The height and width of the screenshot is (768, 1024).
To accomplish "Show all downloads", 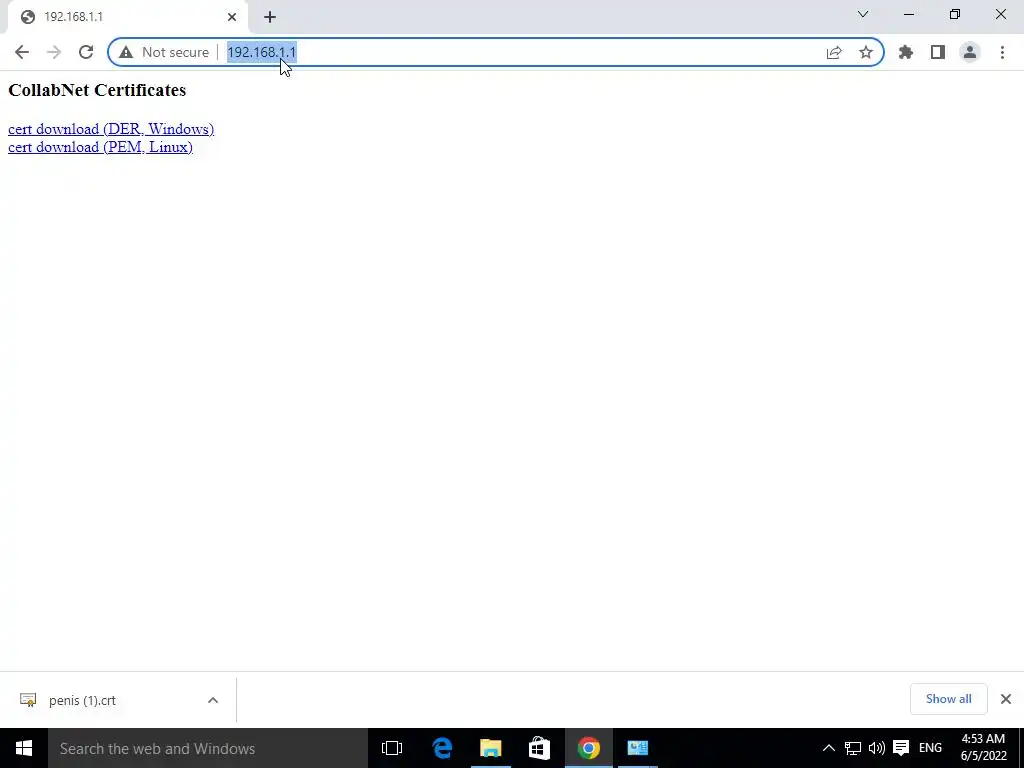I will [x=948, y=699].
